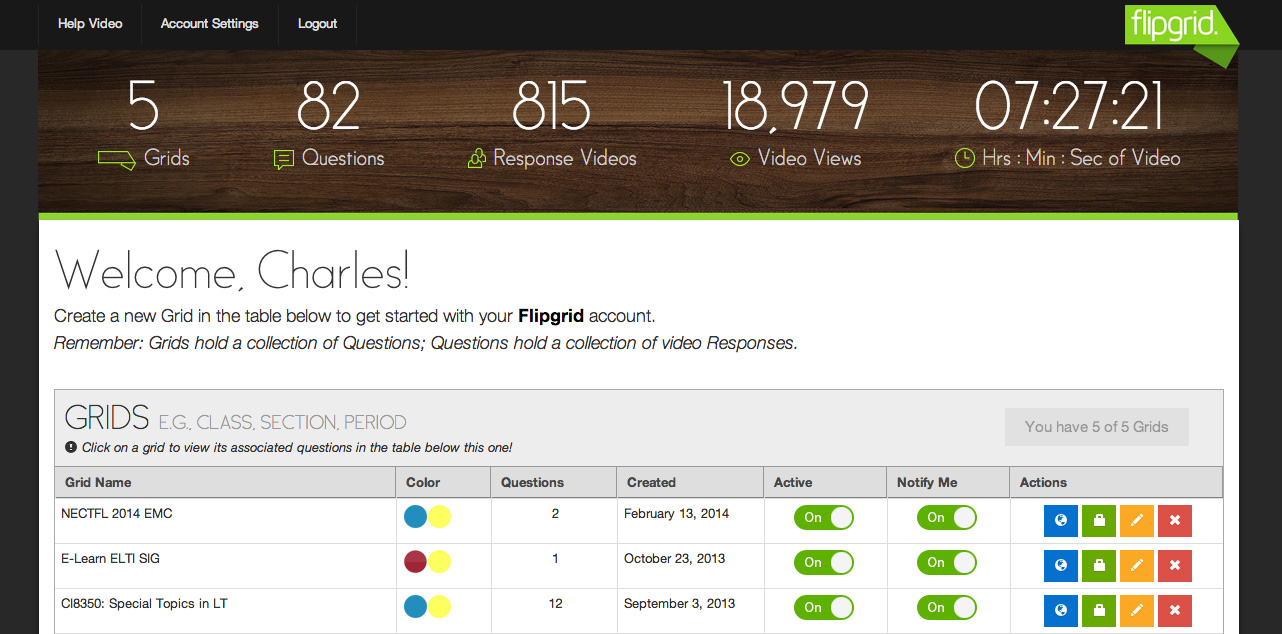Toggle Active switch for NECTFL 2014 EMC
The height and width of the screenshot is (634, 1282).
tap(824, 518)
